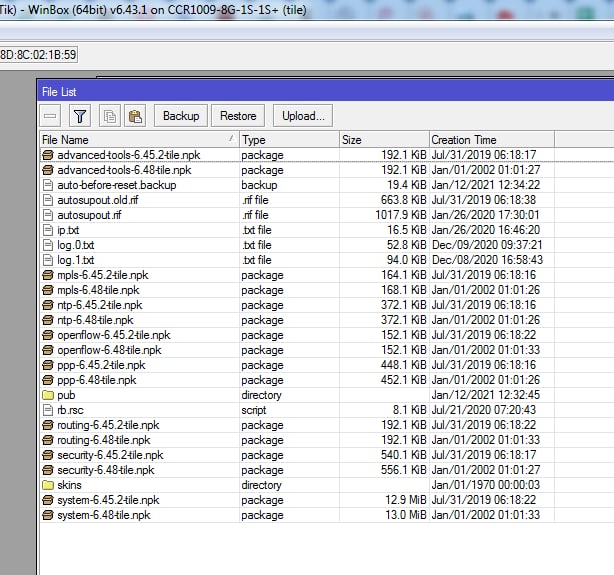
Task: Sort by Type column header
Action: [289, 140]
